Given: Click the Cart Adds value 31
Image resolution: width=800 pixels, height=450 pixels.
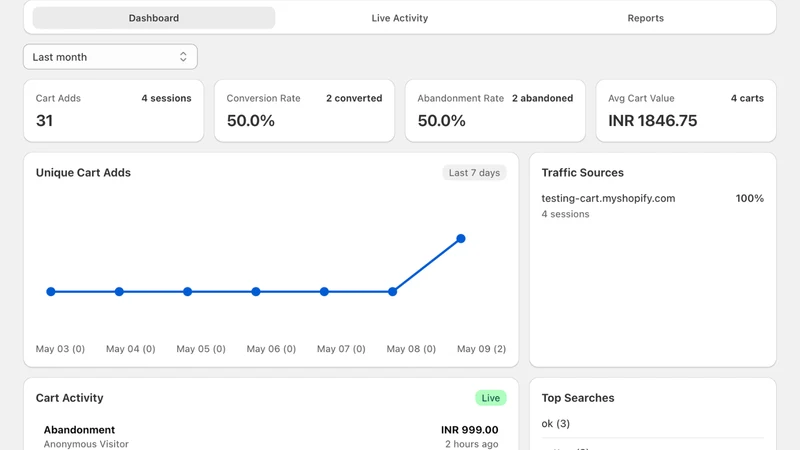Looking at the screenshot, I should click(x=44, y=120).
